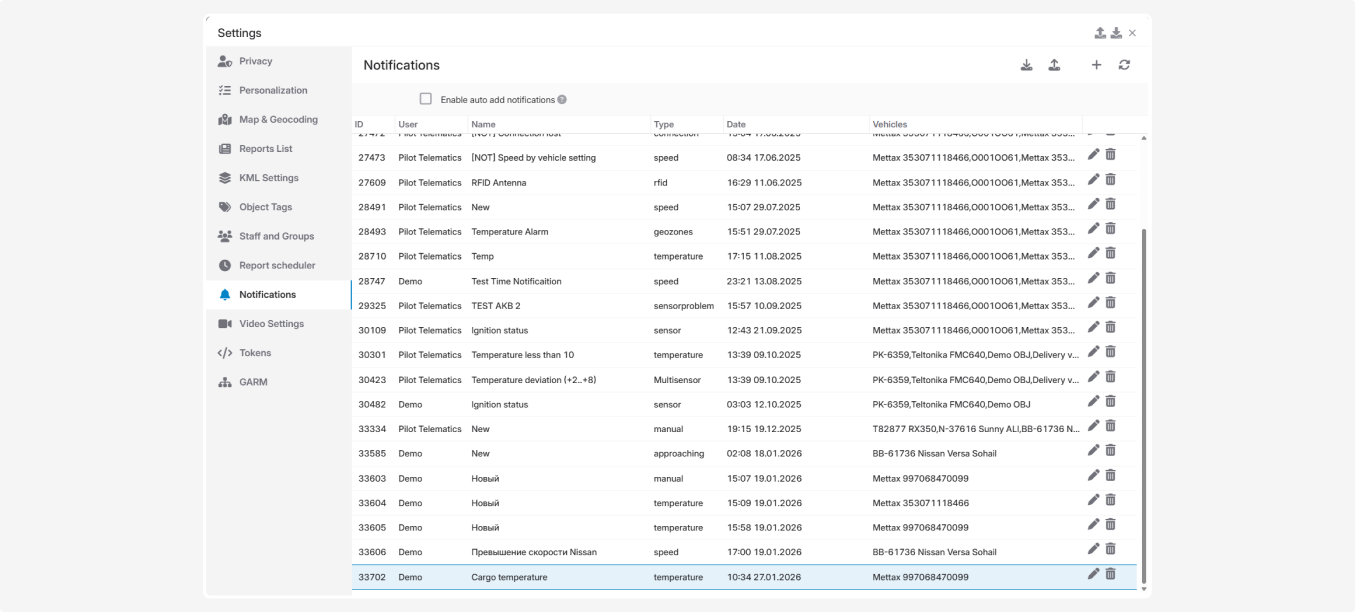
Task: Open the Privacy settings section
Action: (x=255, y=61)
